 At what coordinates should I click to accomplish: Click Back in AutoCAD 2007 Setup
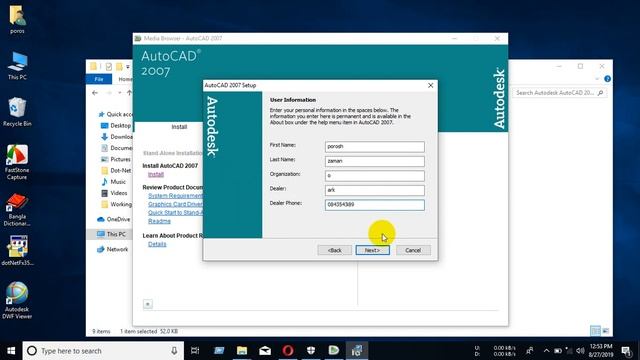point(335,250)
